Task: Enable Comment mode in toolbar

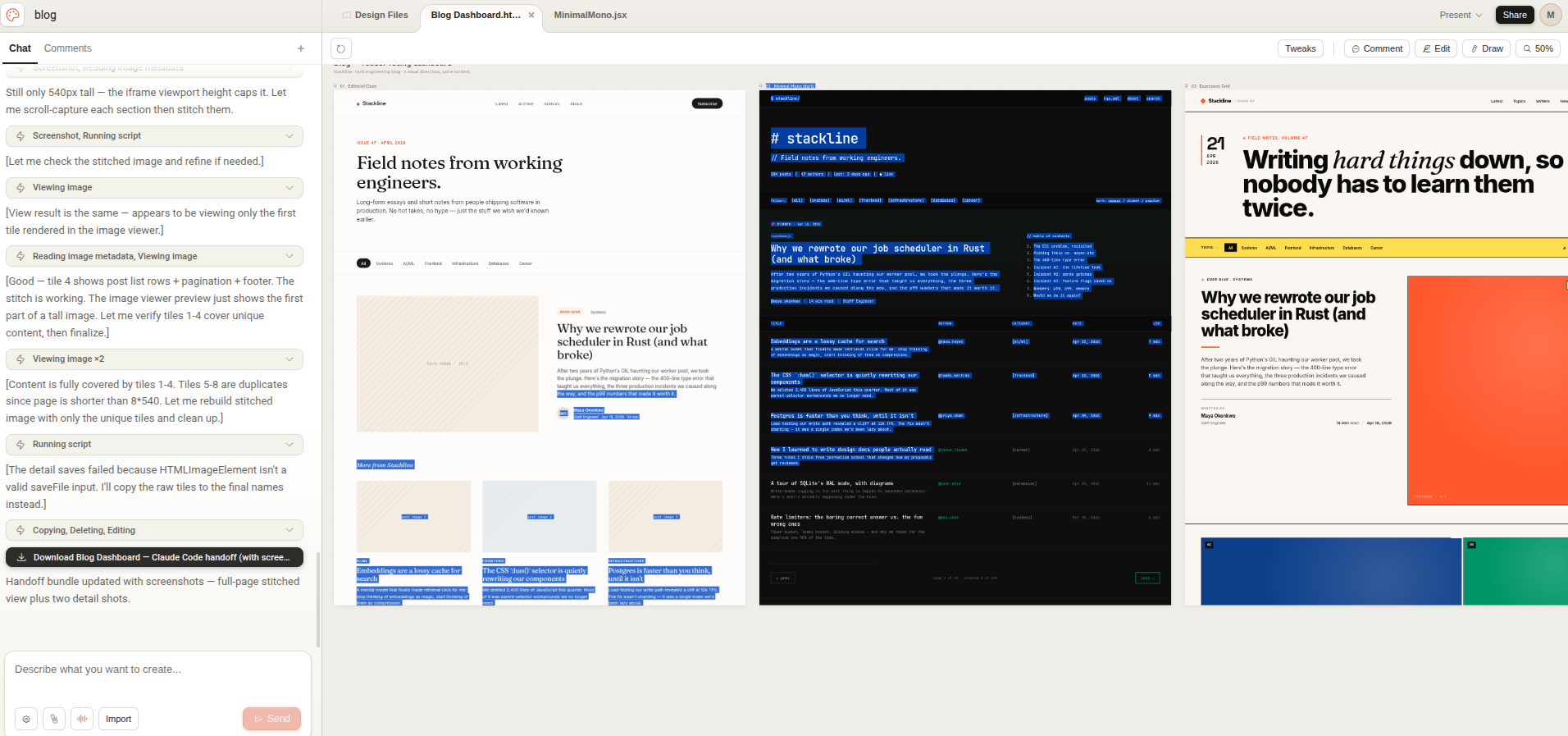Action: [1377, 48]
